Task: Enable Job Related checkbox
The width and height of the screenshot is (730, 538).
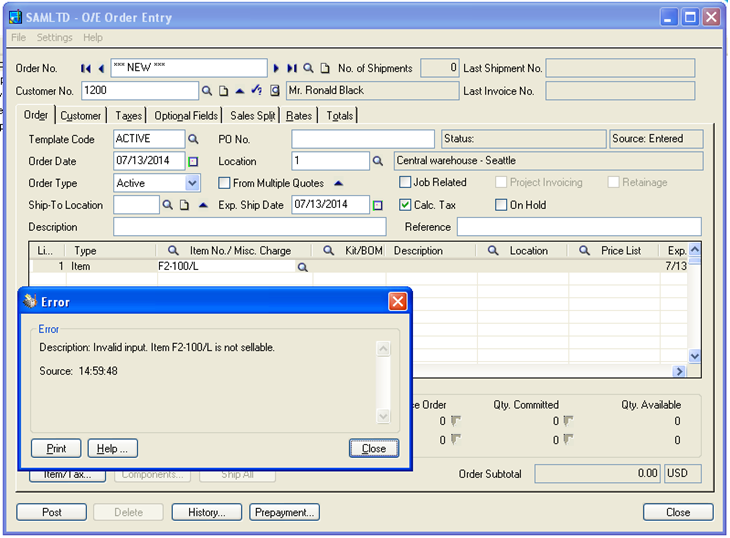Action: (405, 182)
